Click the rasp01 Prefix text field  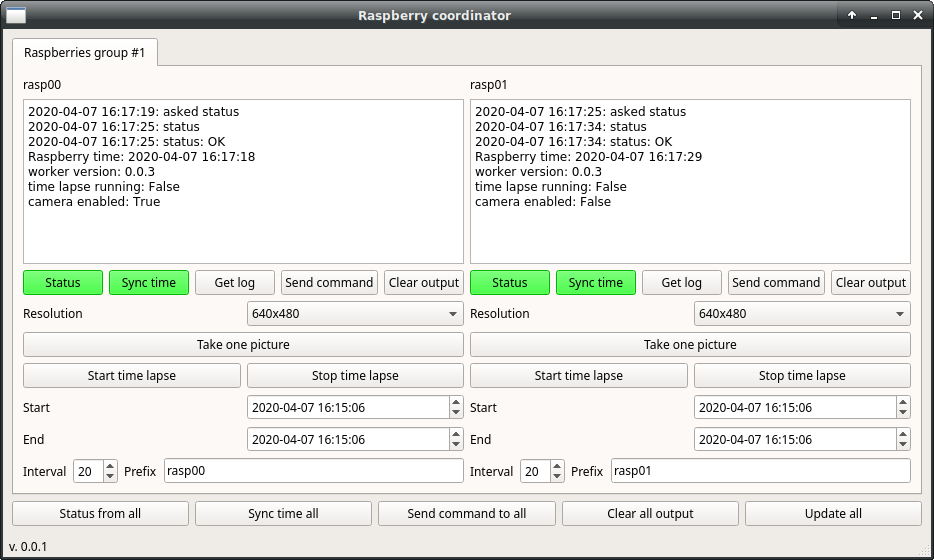click(x=761, y=471)
